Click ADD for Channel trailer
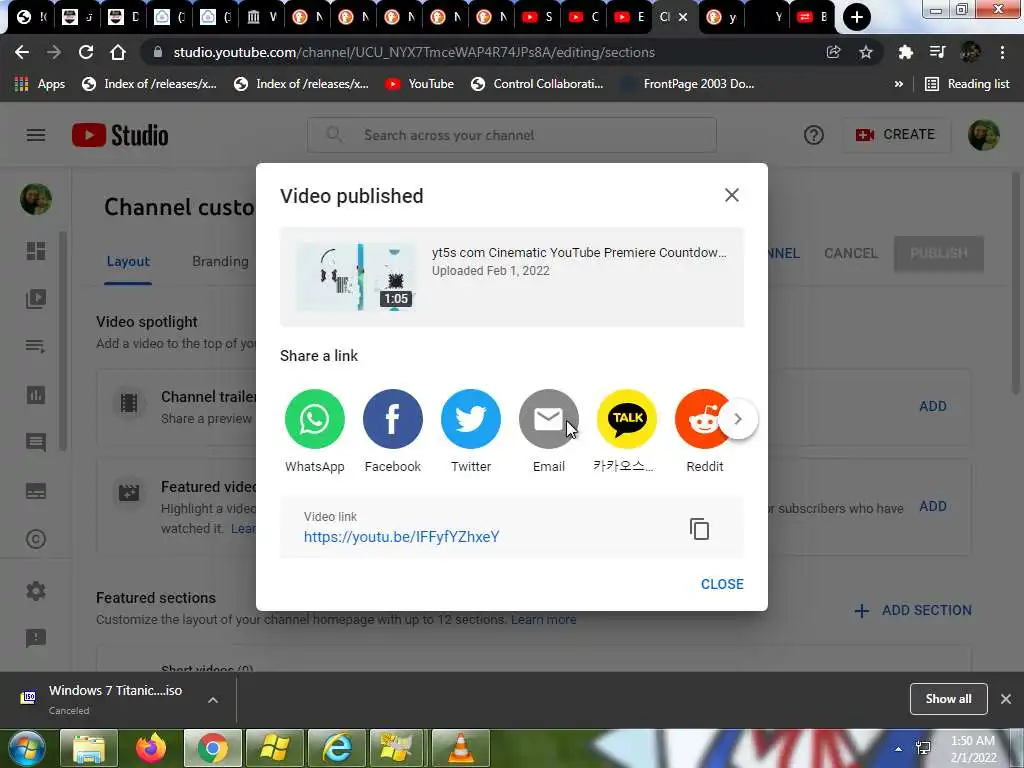 [x=933, y=406]
